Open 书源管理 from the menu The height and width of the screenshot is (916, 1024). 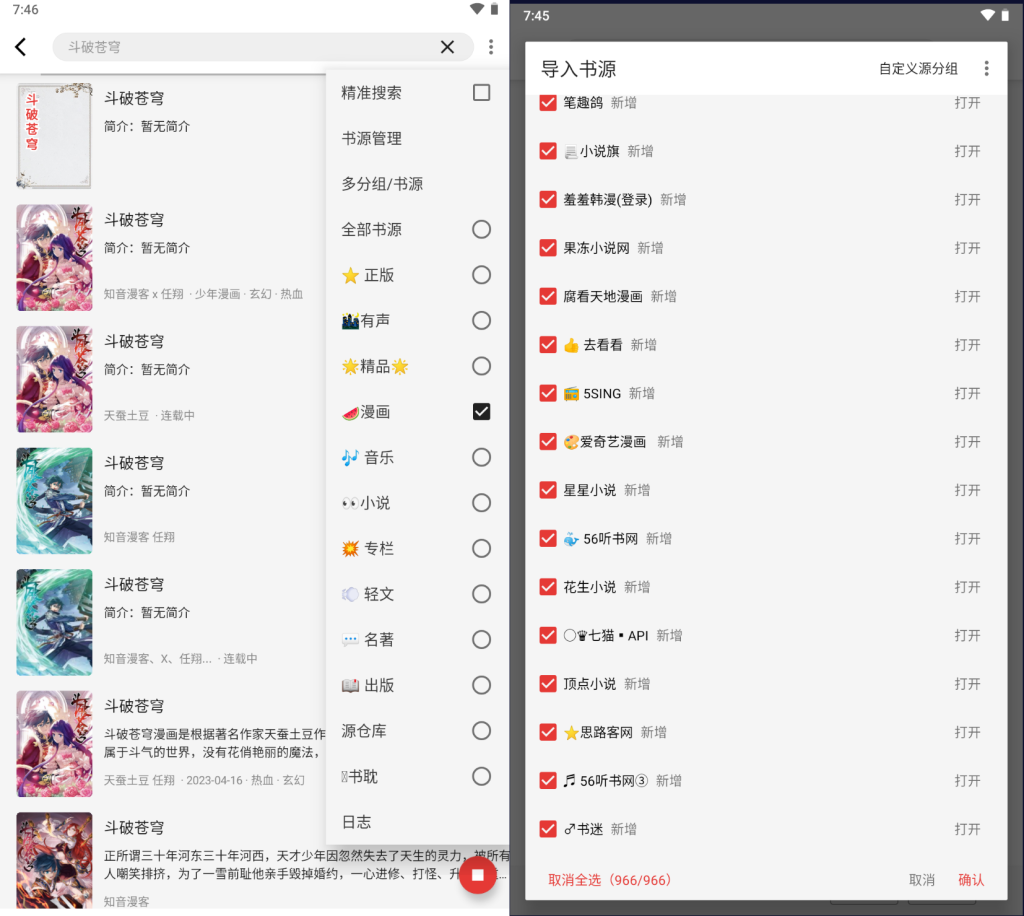point(372,139)
